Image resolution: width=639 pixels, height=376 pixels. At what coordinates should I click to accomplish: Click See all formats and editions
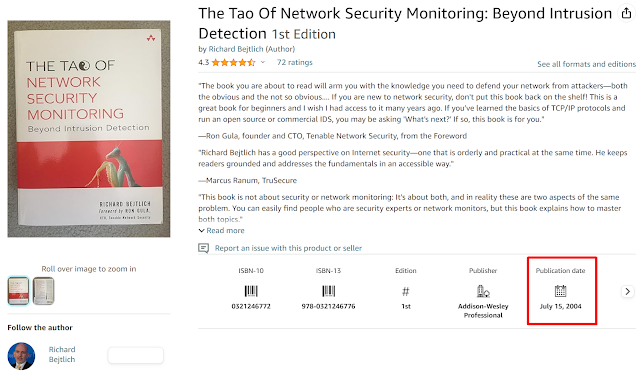click(x=586, y=64)
